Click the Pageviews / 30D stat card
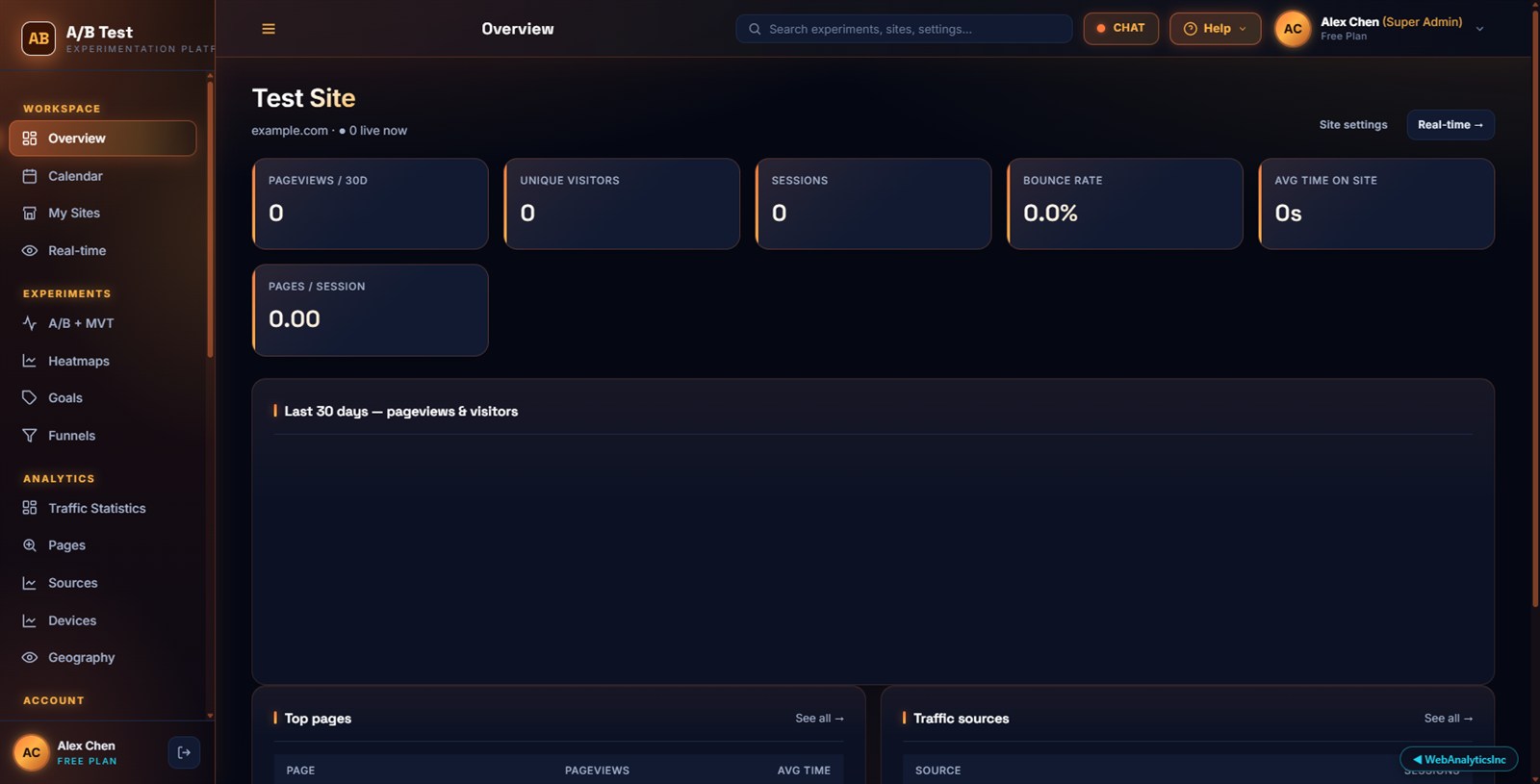The height and width of the screenshot is (784, 1540). click(371, 204)
